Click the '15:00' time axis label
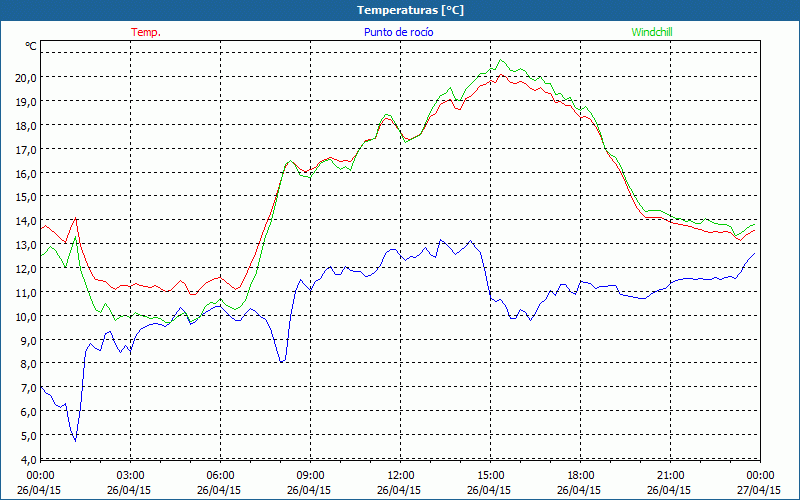The height and width of the screenshot is (500, 800). pos(490,476)
